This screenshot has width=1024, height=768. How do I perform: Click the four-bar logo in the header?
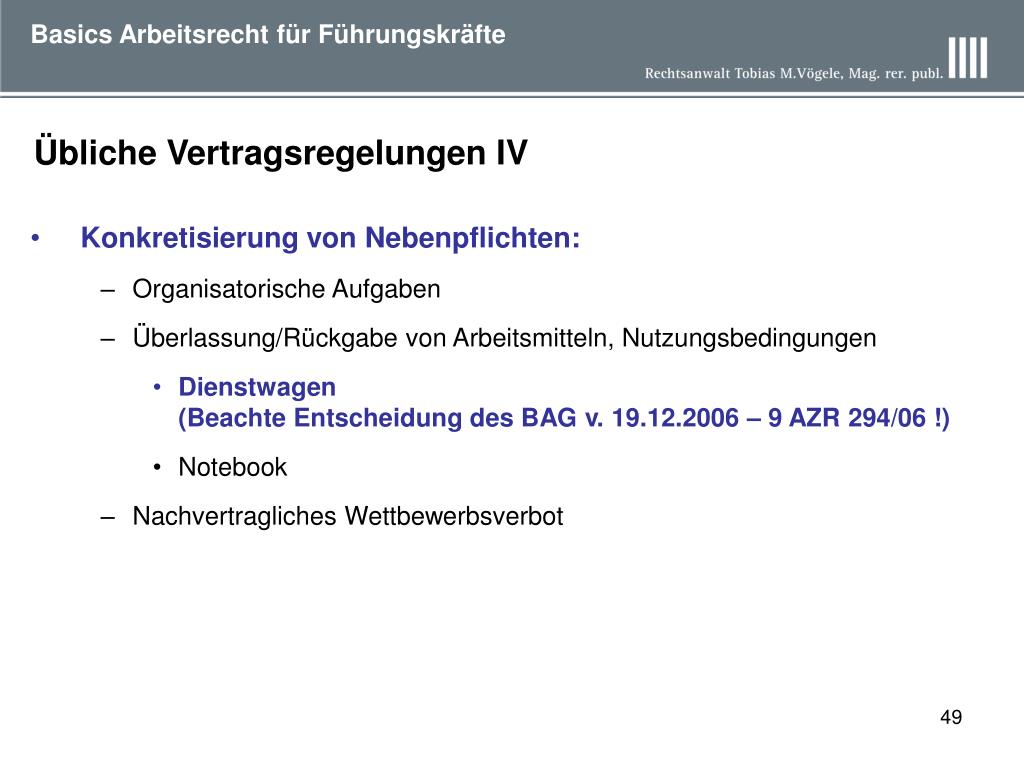968,58
